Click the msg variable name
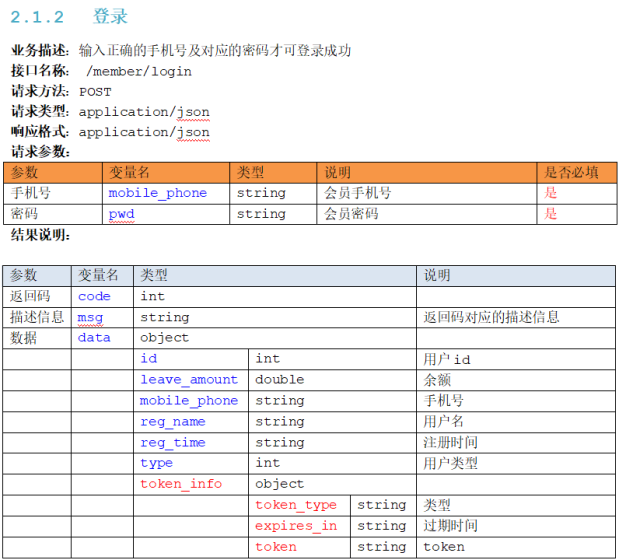The width and height of the screenshot is (619, 560). click(90, 318)
